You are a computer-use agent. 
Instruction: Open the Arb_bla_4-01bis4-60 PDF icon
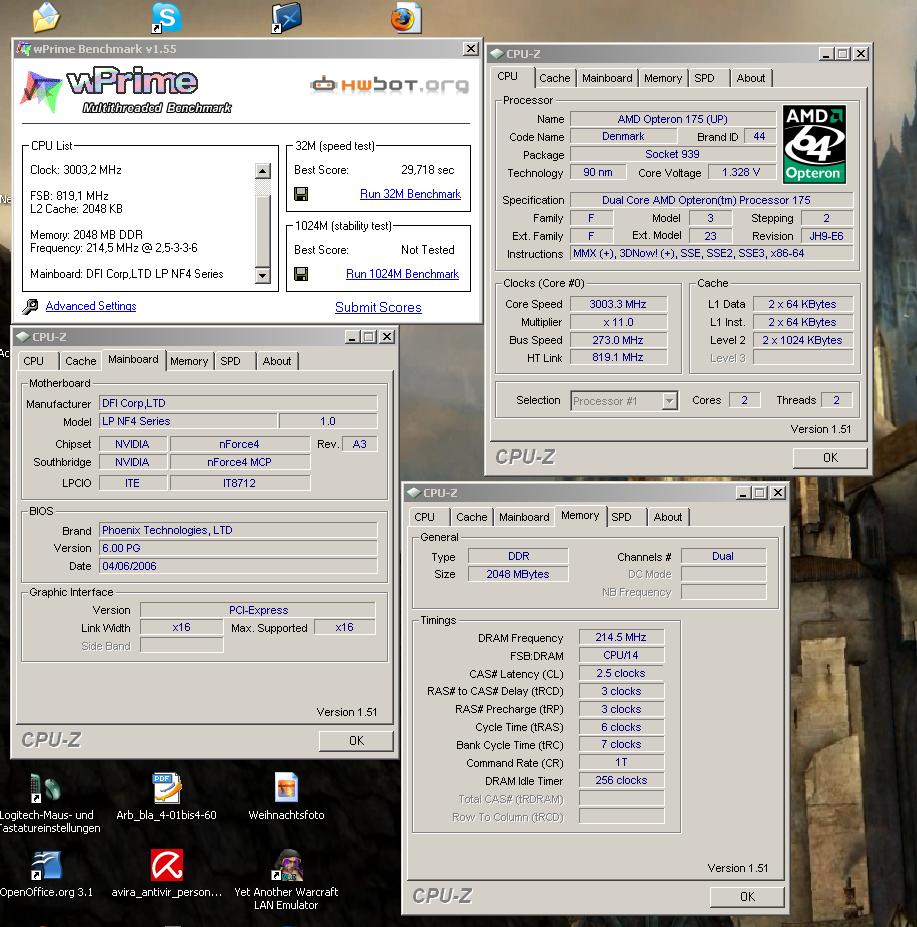coord(167,789)
